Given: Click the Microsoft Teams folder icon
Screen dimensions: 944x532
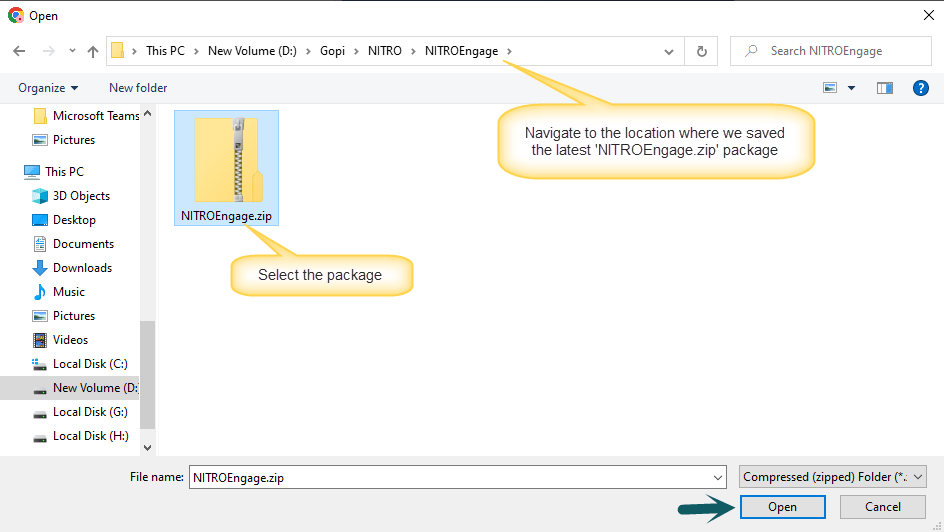Looking at the screenshot, I should pos(40,116).
